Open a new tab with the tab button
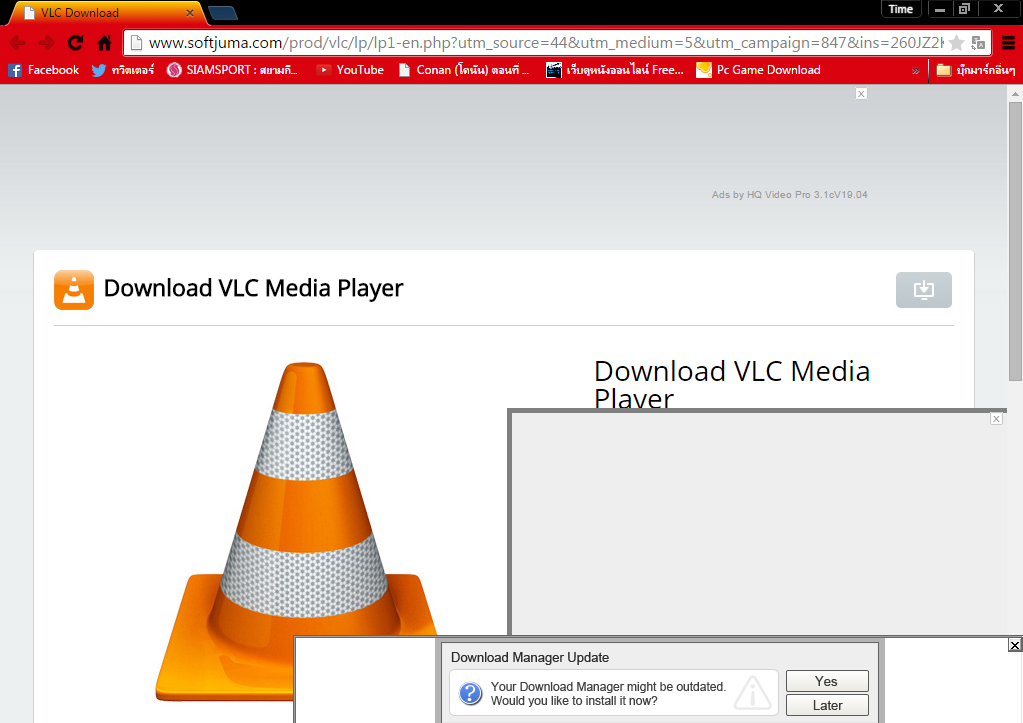Screen dimensions: 1023x723 tap(222, 13)
